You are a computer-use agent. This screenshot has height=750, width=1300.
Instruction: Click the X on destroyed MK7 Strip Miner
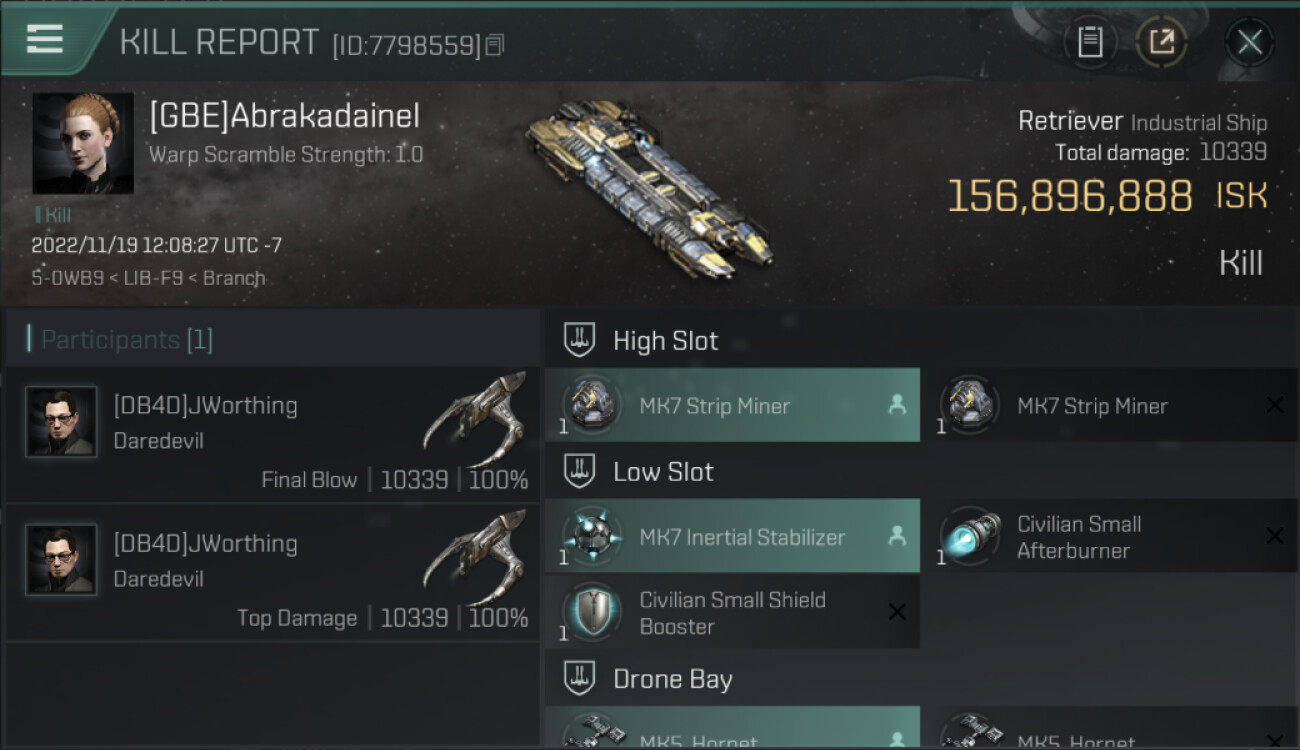(x=1274, y=405)
